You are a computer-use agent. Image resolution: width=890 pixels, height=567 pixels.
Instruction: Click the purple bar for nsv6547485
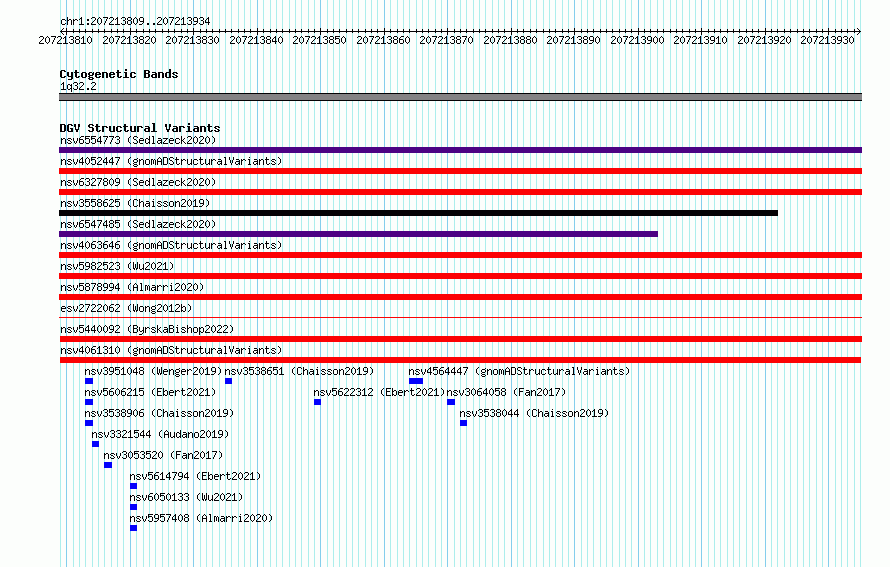click(x=358, y=234)
